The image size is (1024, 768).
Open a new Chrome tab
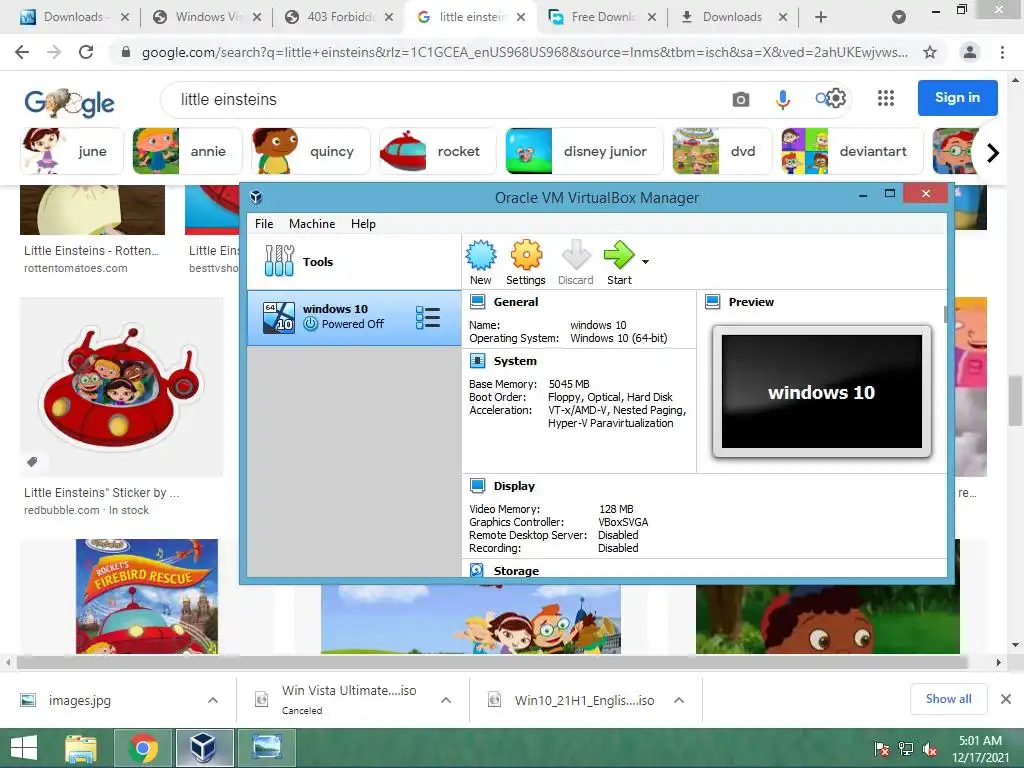click(x=821, y=17)
